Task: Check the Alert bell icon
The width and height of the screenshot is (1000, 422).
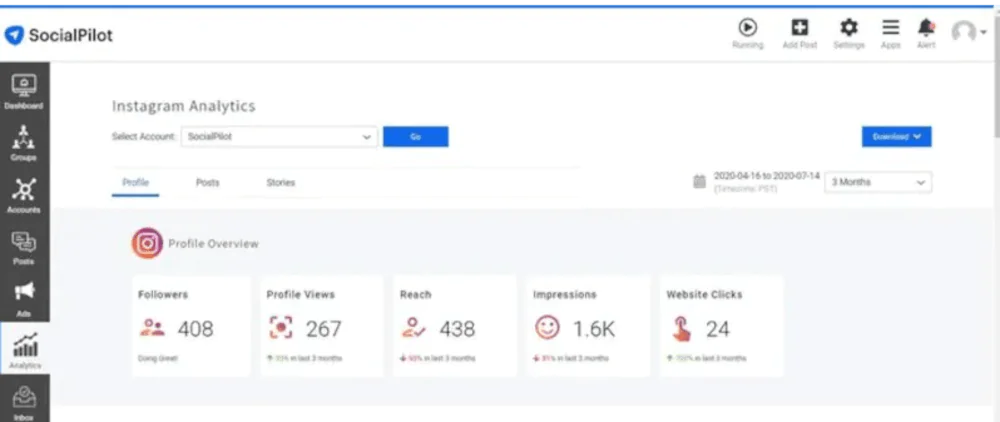Action: [926, 33]
